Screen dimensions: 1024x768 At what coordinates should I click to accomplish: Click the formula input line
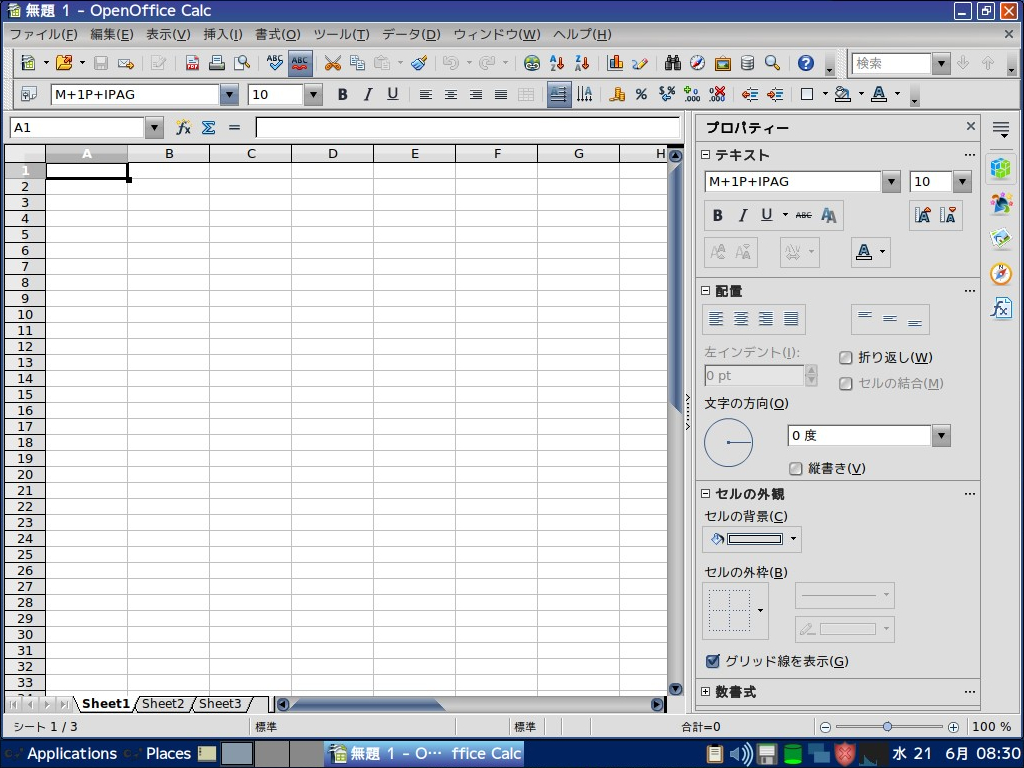[x=468, y=127]
